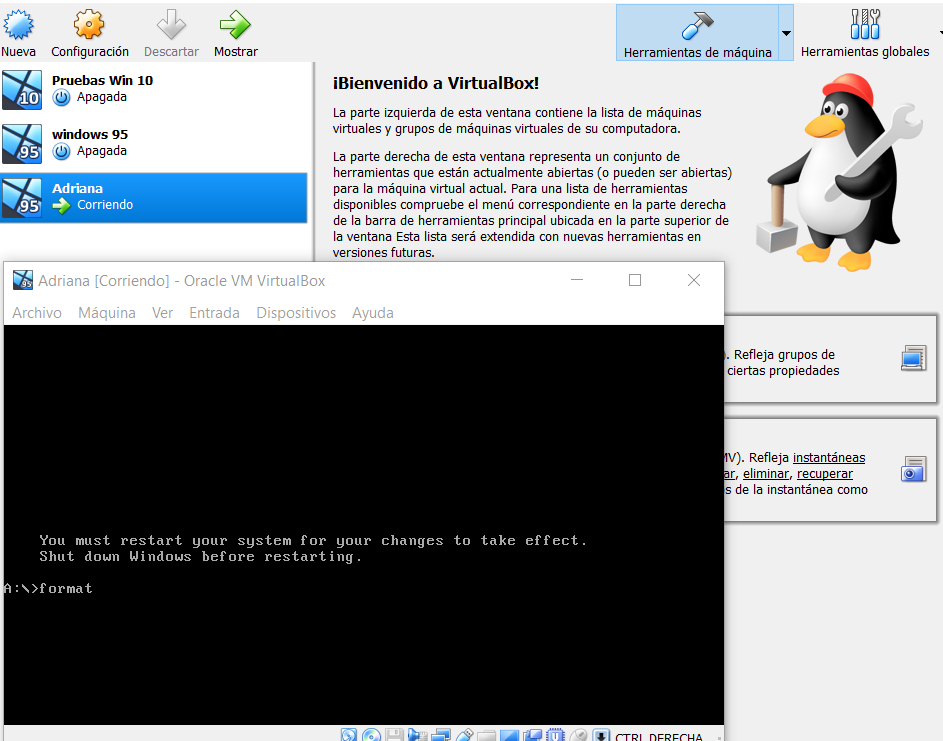Click mouse integration status icon

point(578,734)
